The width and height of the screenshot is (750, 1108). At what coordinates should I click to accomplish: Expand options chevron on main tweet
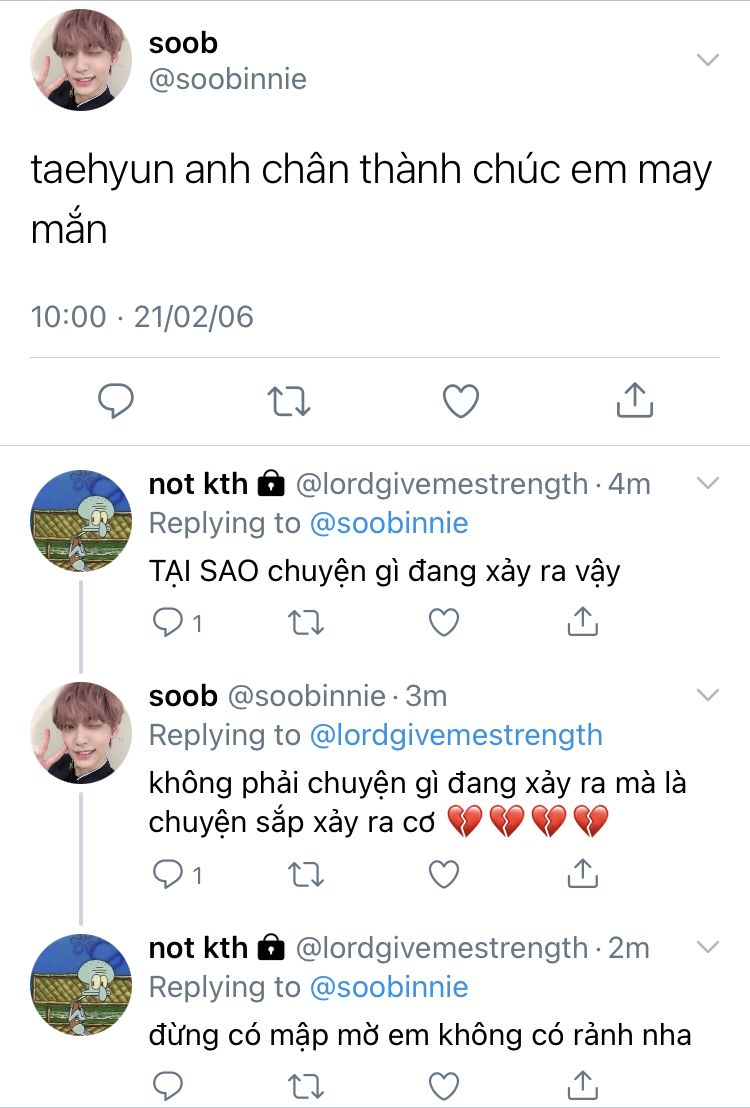[x=708, y=60]
